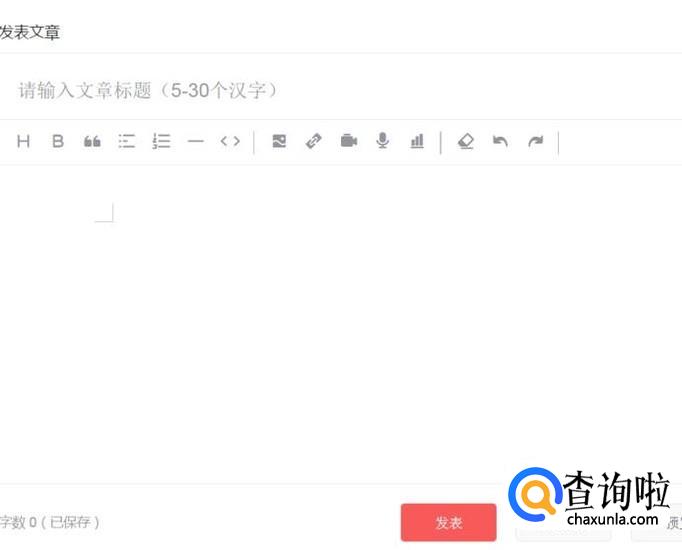This screenshot has height=550, width=682.
Task: Focus the article title input field
Action: 341,90
